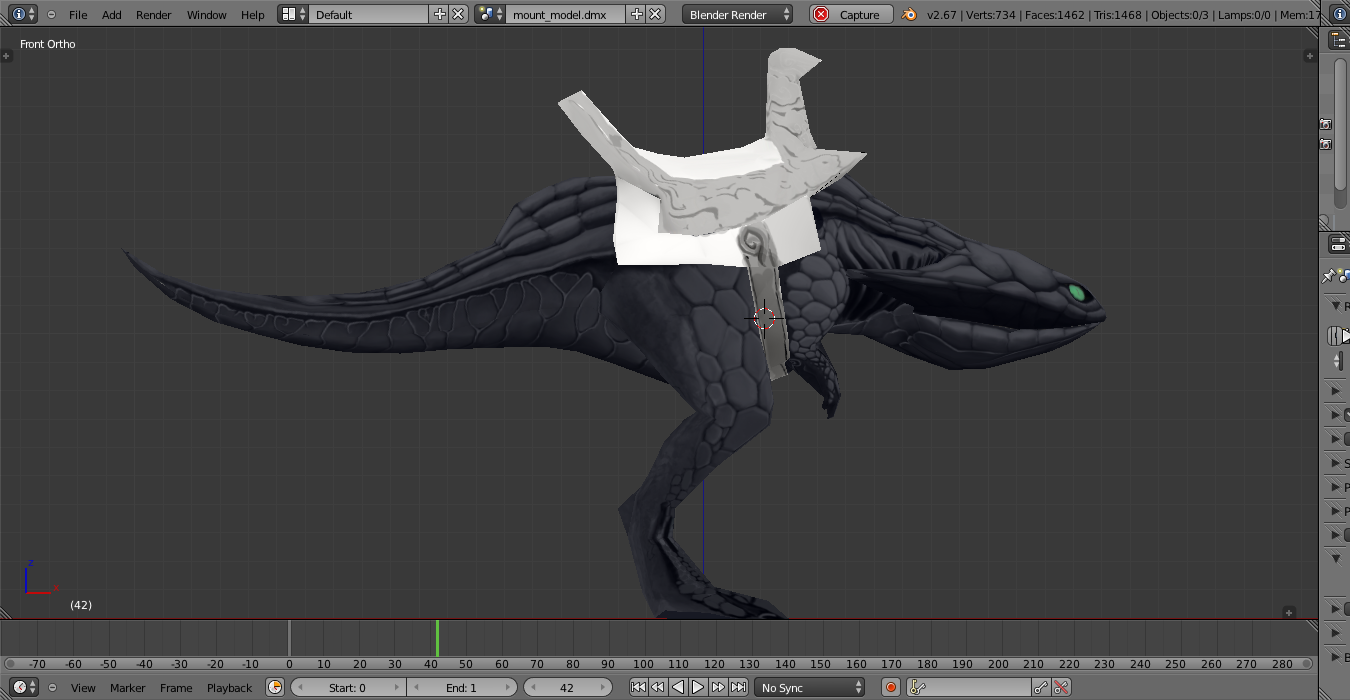Click frame 100 on timeline ruler
Screen dimensions: 1350x700
click(x=643, y=663)
